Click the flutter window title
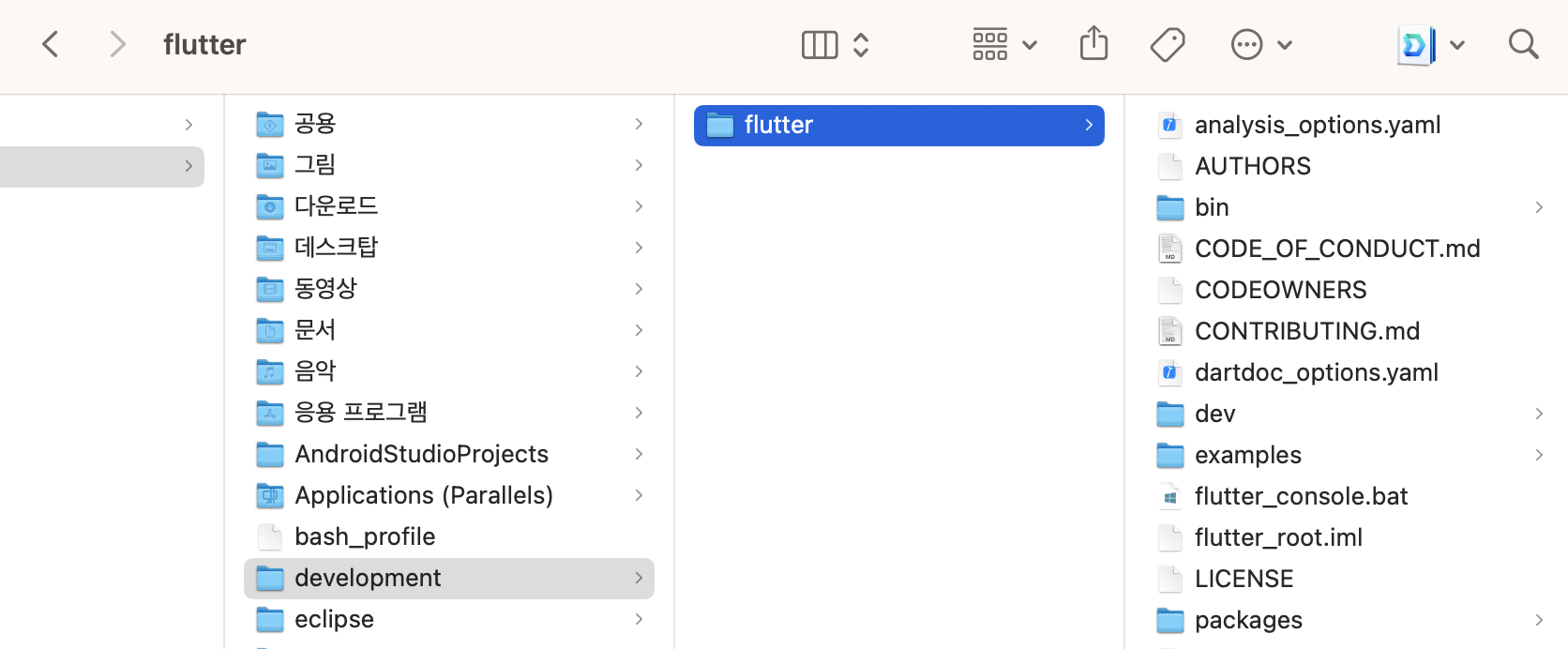Screen dimensions: 1568x649 point(204,44)
